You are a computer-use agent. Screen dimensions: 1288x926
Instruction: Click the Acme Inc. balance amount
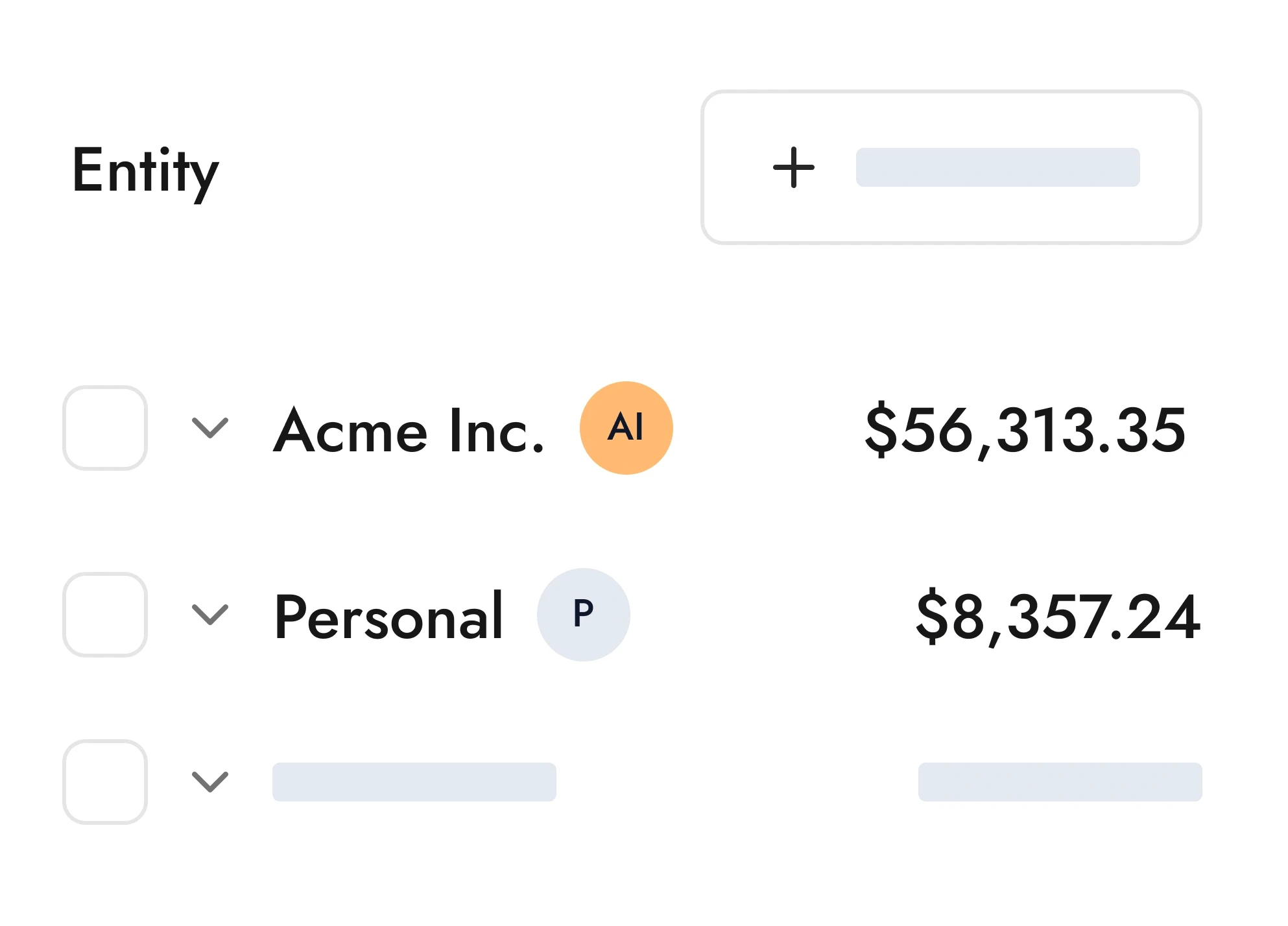click(x=1023, y=429)
